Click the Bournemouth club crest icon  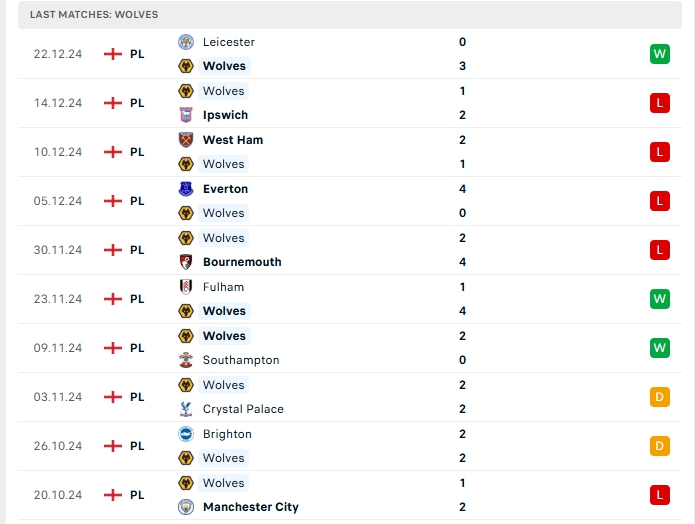point(185,262)
